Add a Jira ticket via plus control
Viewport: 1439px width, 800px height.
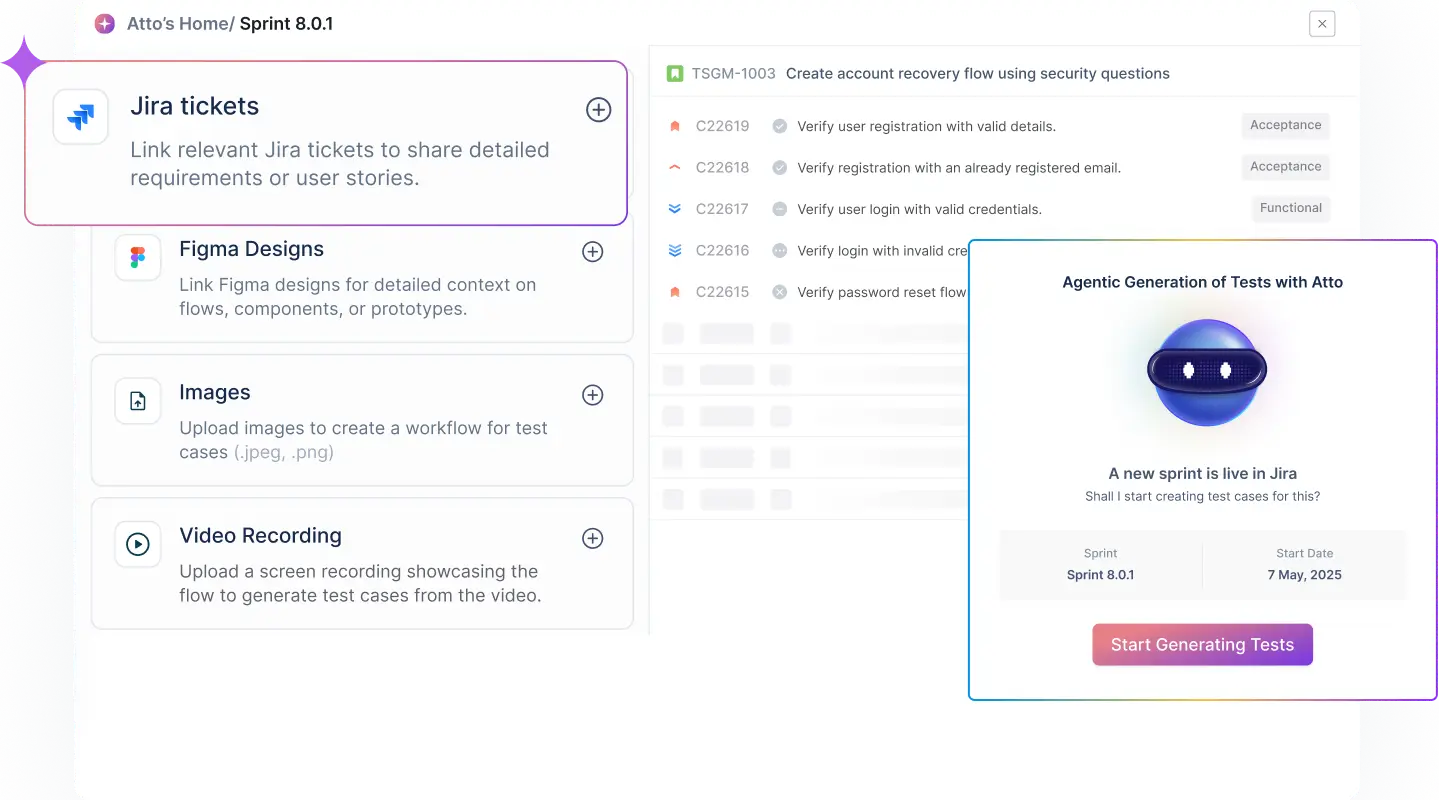598,110
